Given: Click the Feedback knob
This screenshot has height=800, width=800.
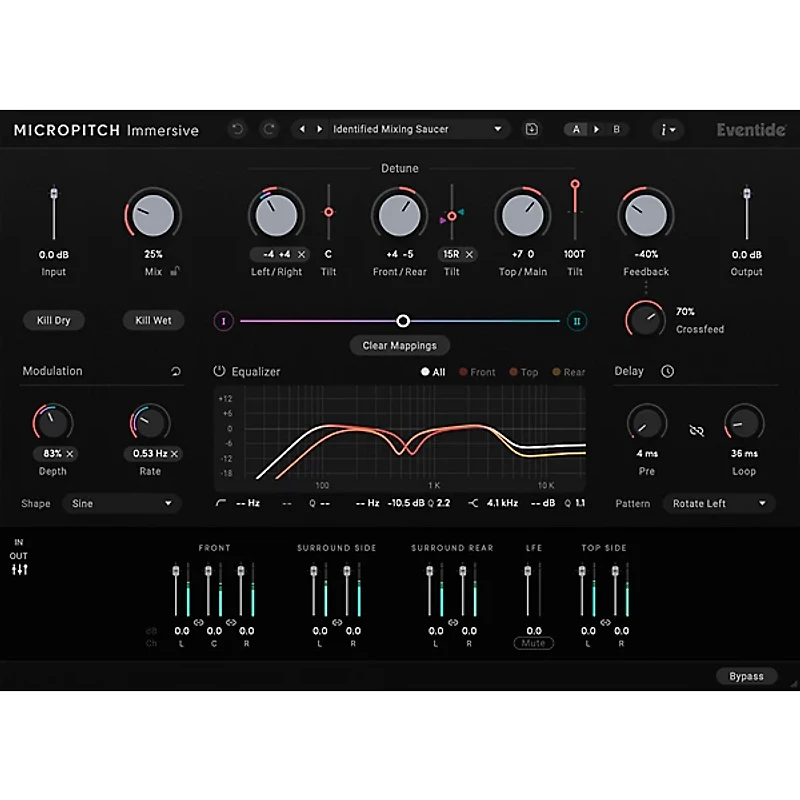Looking at the screenshot, I should click(x=645, y=215).
